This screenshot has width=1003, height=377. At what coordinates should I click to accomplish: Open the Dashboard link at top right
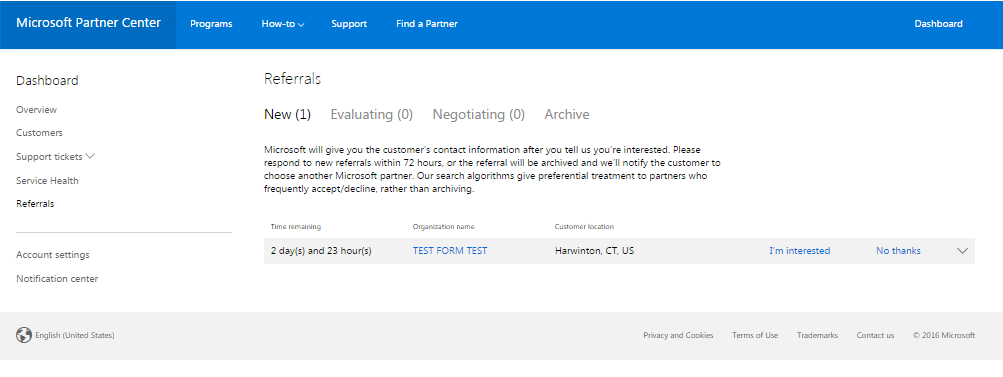point(938,24)
